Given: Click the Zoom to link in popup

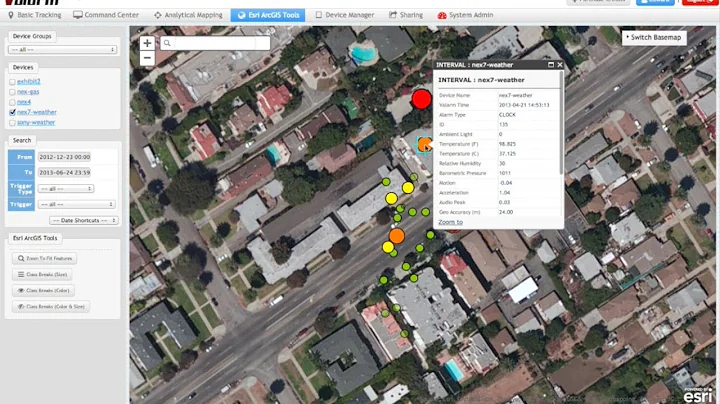Looking at the screenshot, I should (450, 222).
